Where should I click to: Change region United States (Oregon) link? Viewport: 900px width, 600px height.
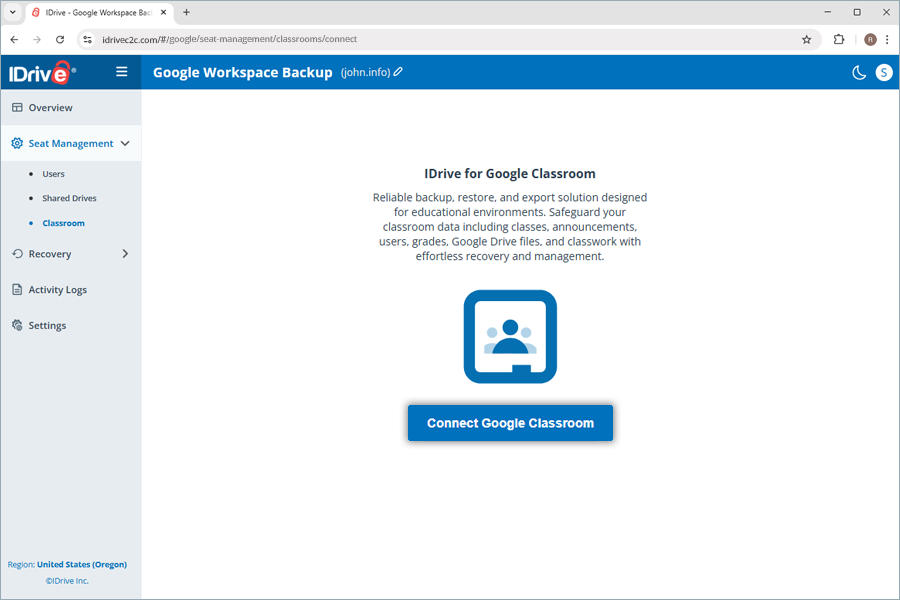[x=82, y=564]
